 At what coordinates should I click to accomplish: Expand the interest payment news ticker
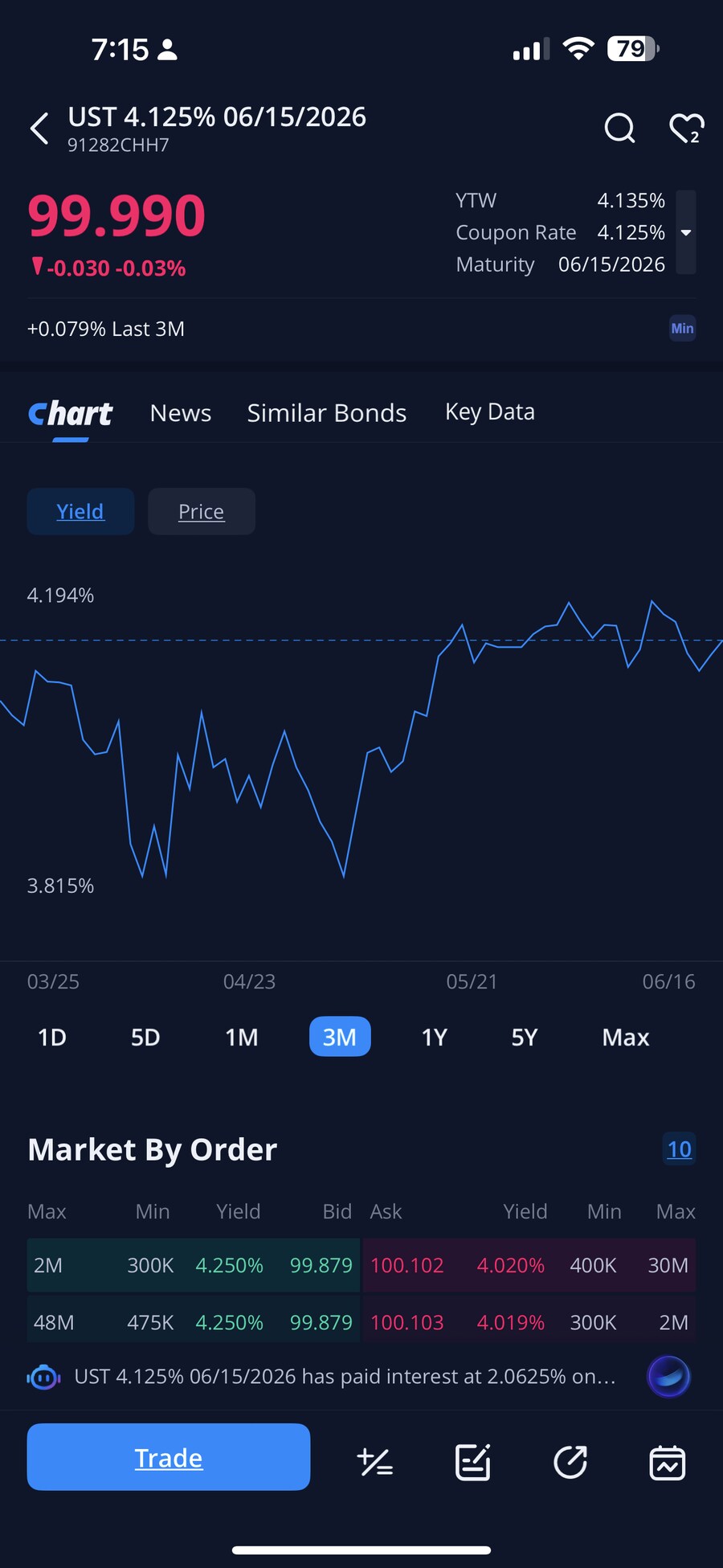click(x=345, y=1377)
